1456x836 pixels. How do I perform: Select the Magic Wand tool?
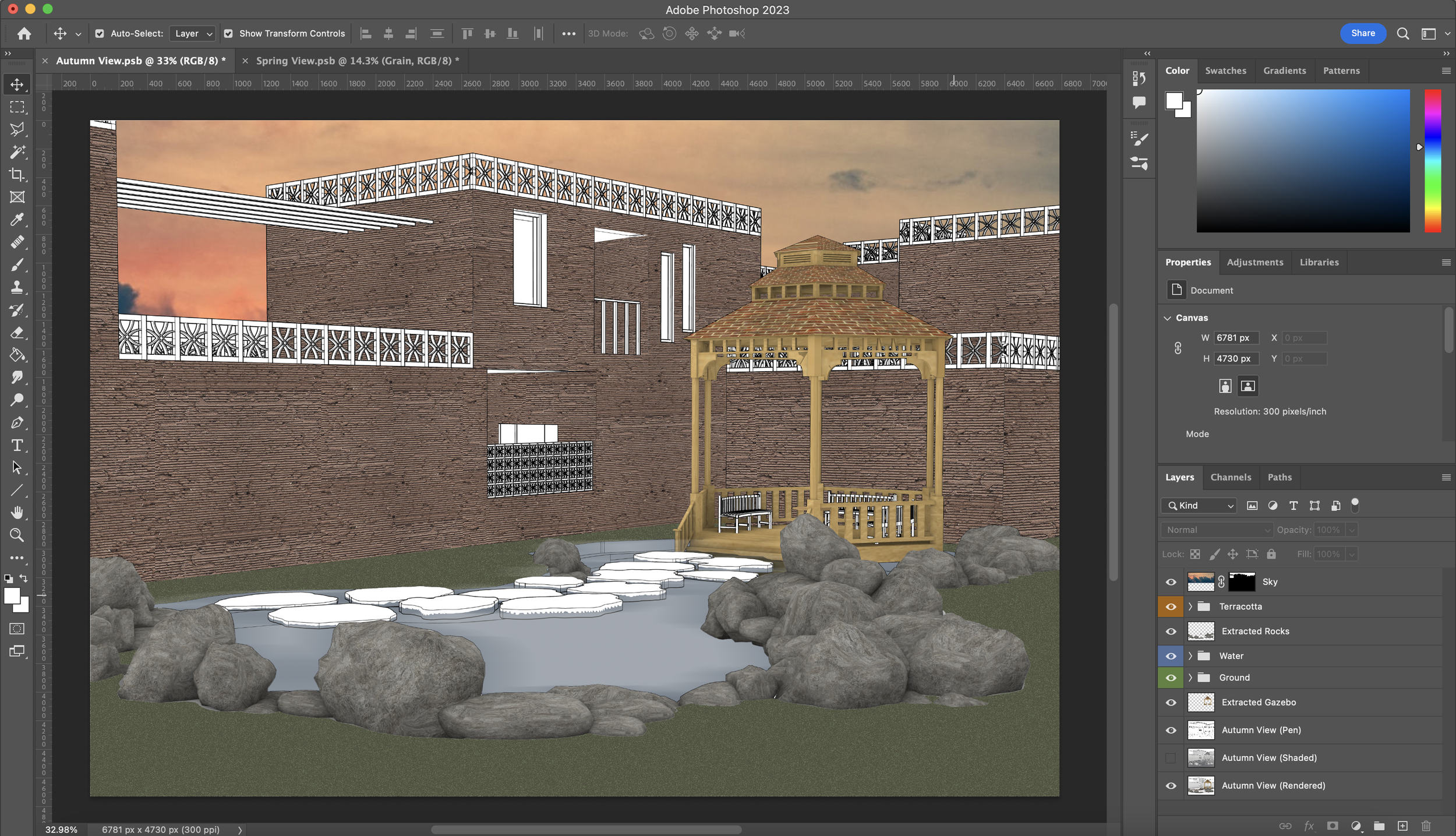click(x=17, y=152)
